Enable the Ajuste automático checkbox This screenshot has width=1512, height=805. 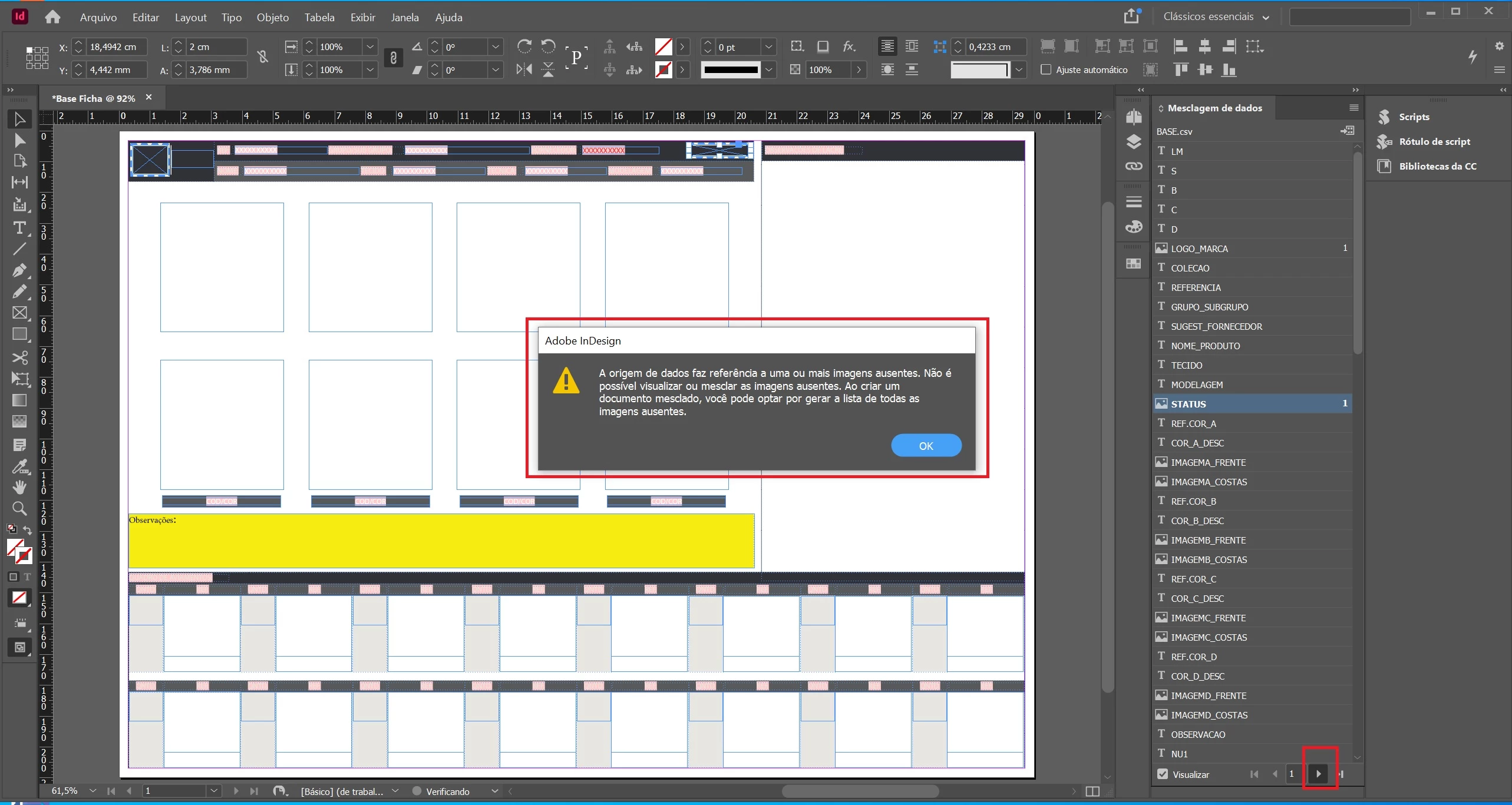1046,69
